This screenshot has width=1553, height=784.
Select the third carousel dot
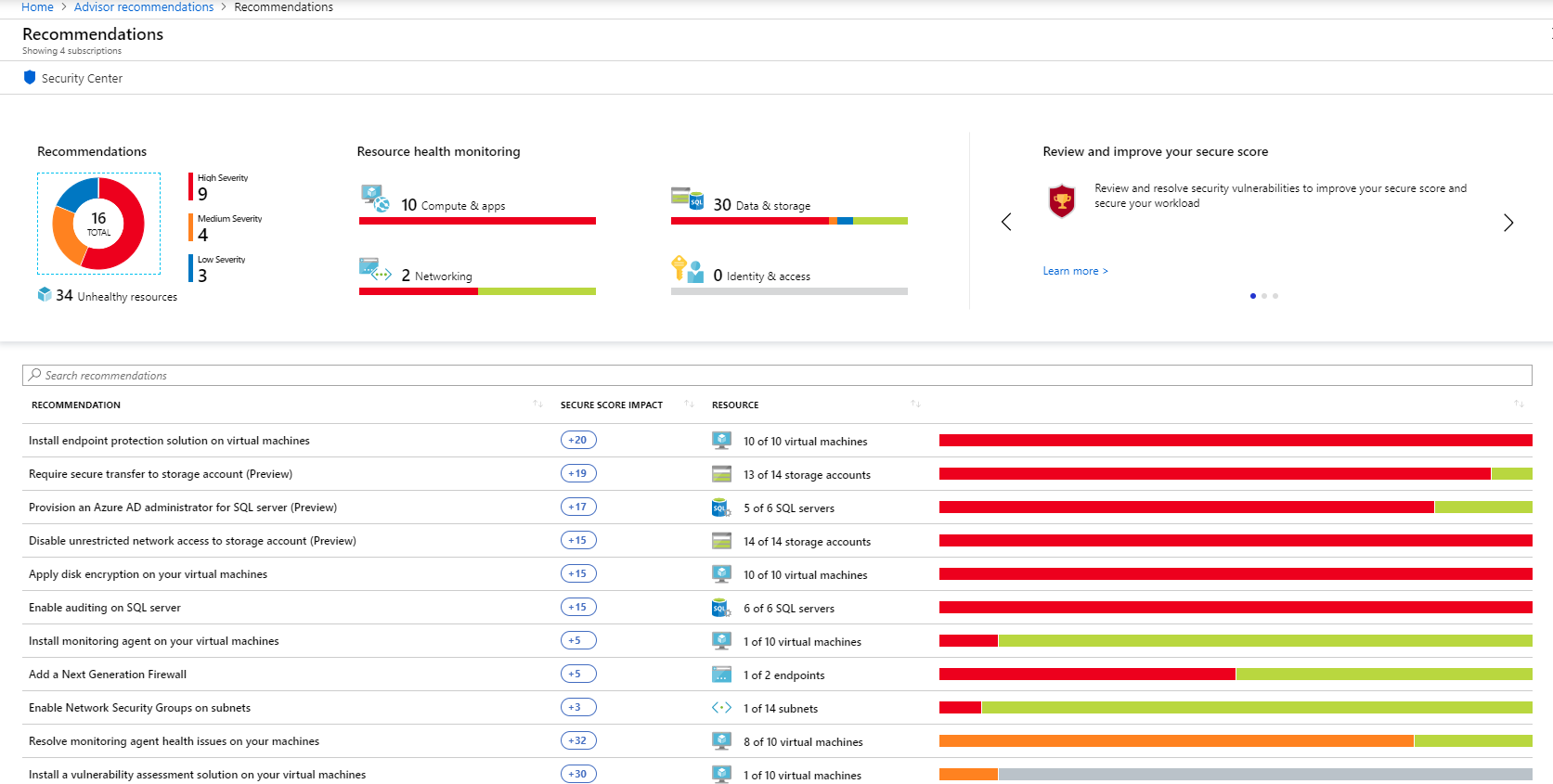click(x=1275, y=296)
